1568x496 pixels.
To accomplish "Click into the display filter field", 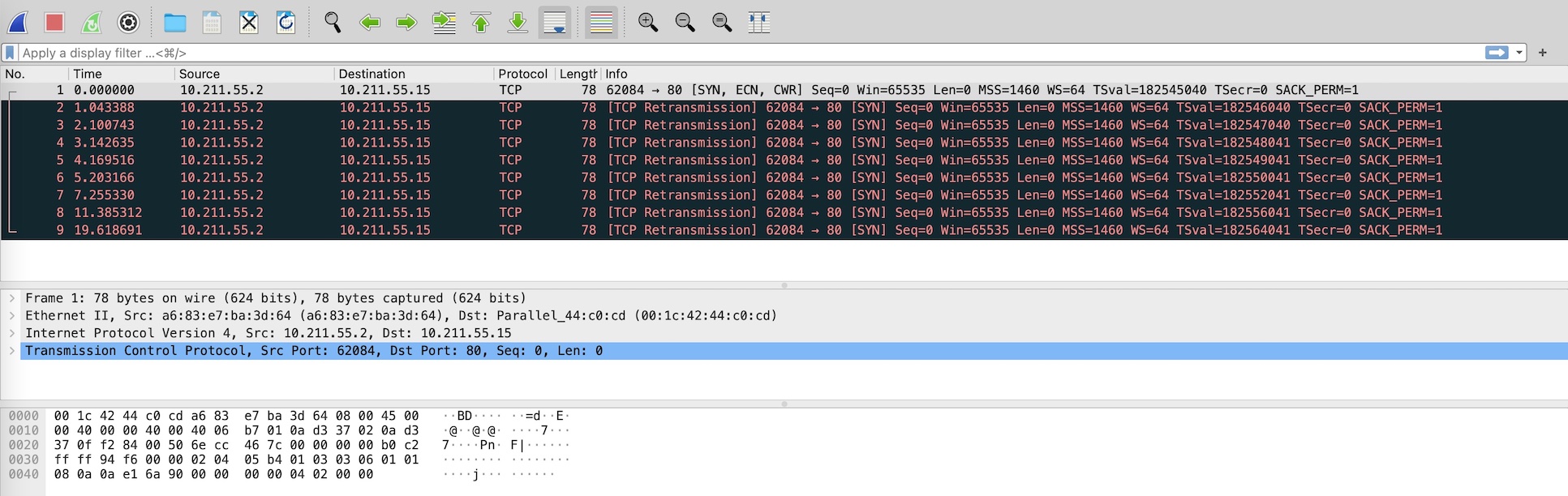I will [x=730, y=53].
